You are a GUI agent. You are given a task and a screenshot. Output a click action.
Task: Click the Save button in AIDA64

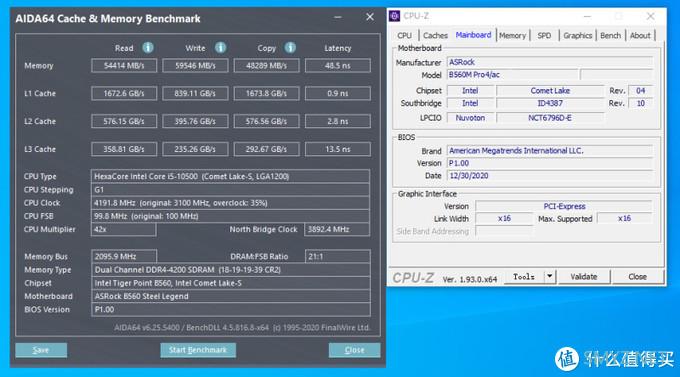click(41, 350)
